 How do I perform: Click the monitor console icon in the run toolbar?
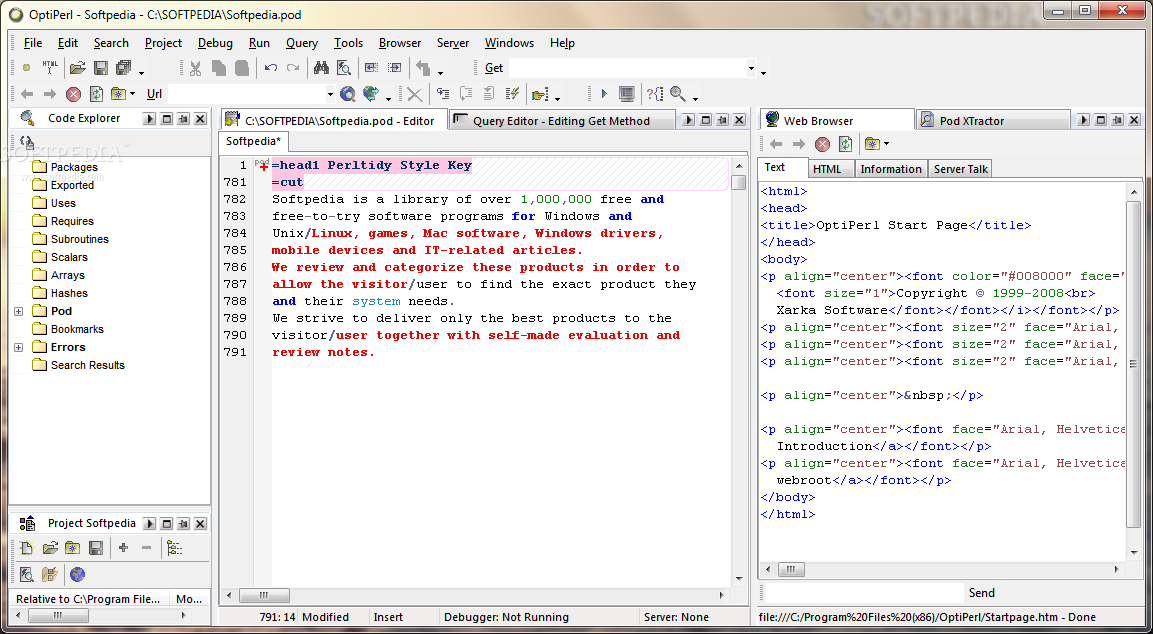click(x=627, y=94)
